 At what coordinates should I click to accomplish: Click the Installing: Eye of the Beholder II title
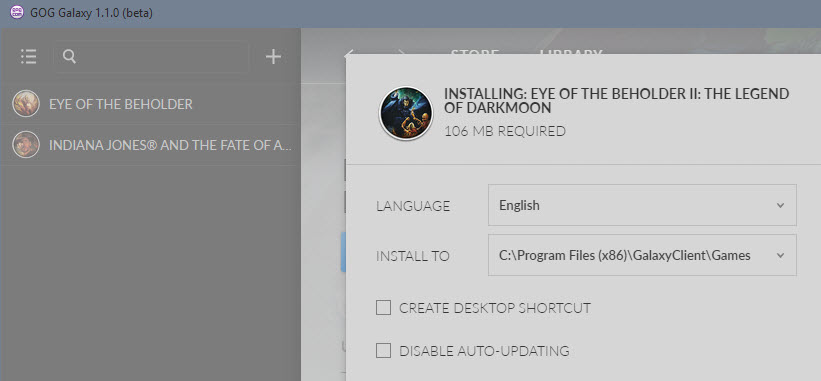click(616, 101)
